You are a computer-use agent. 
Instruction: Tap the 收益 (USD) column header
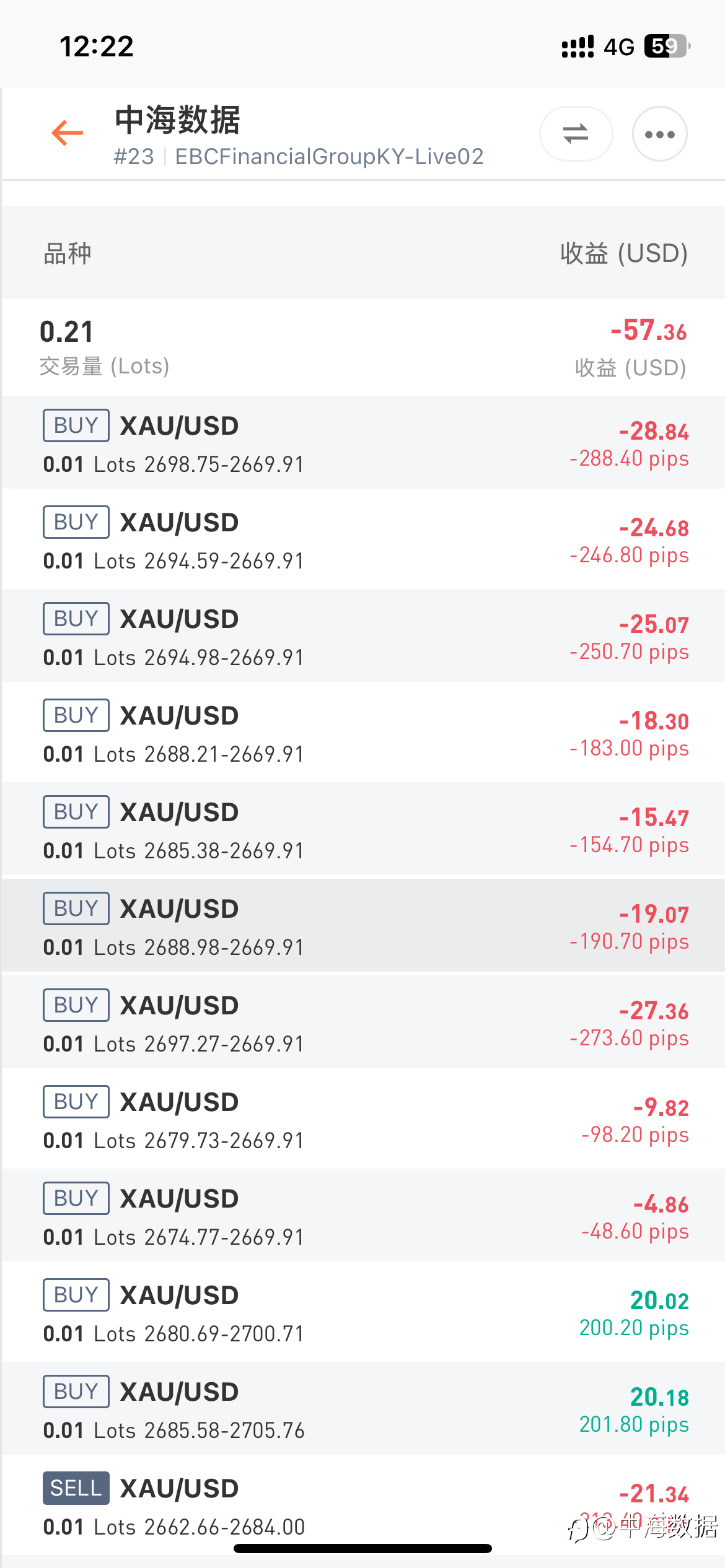pyautogui.click(x=624, y=253)
